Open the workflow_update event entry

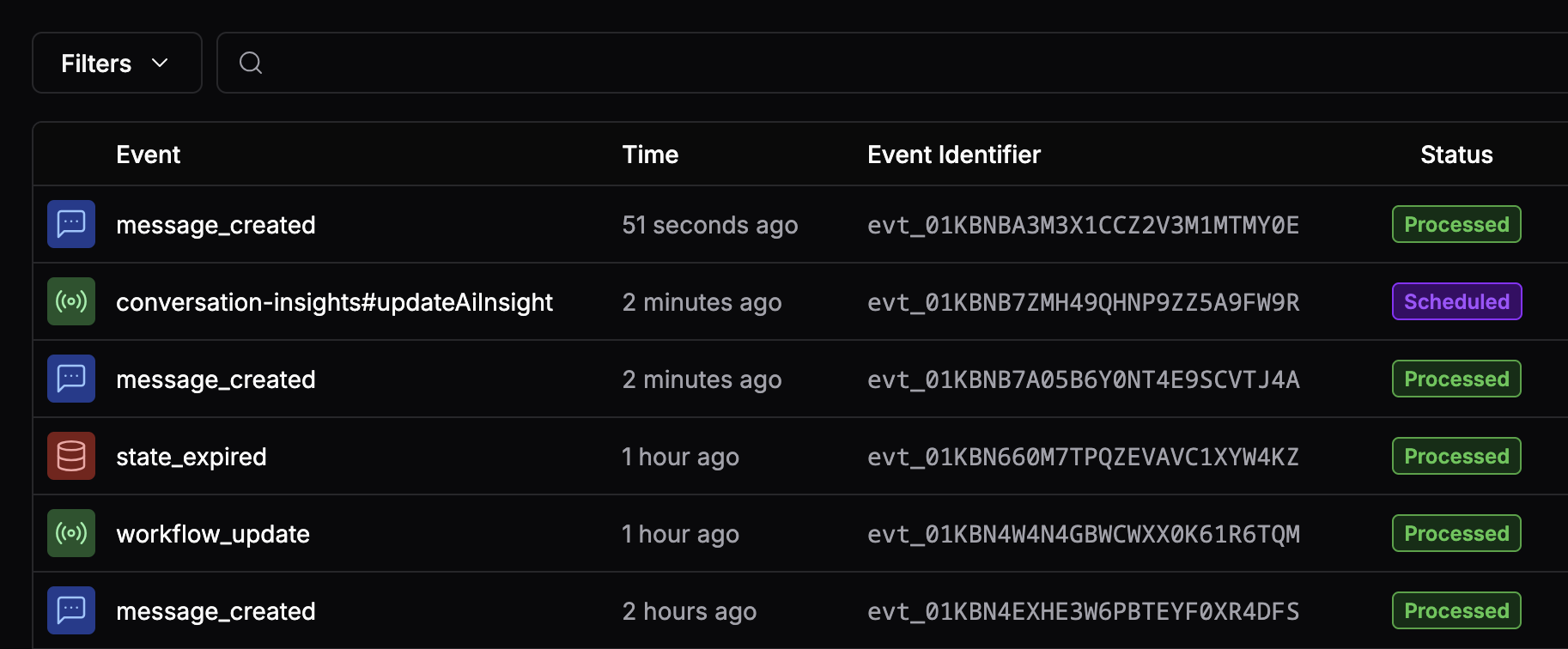click(x=213, y=533)
